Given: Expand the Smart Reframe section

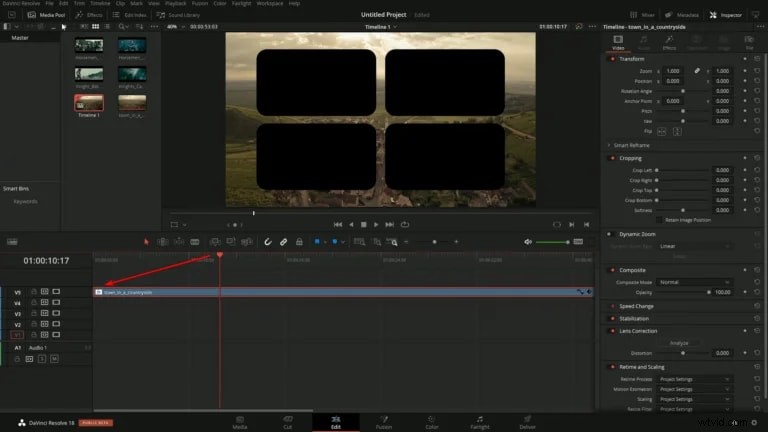Looking at the screenshot, I should point(609,145).
